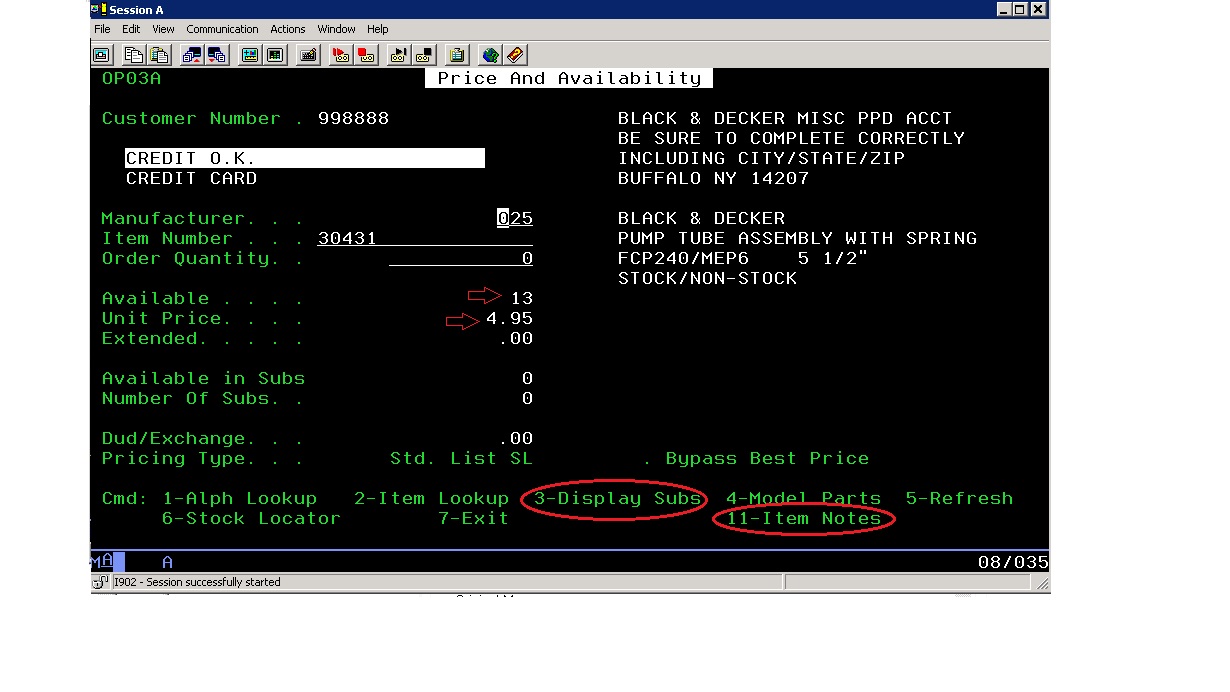Click the Order Quantity input field
The height and width of the screenshot is (692, 1230).
(460, 258)
